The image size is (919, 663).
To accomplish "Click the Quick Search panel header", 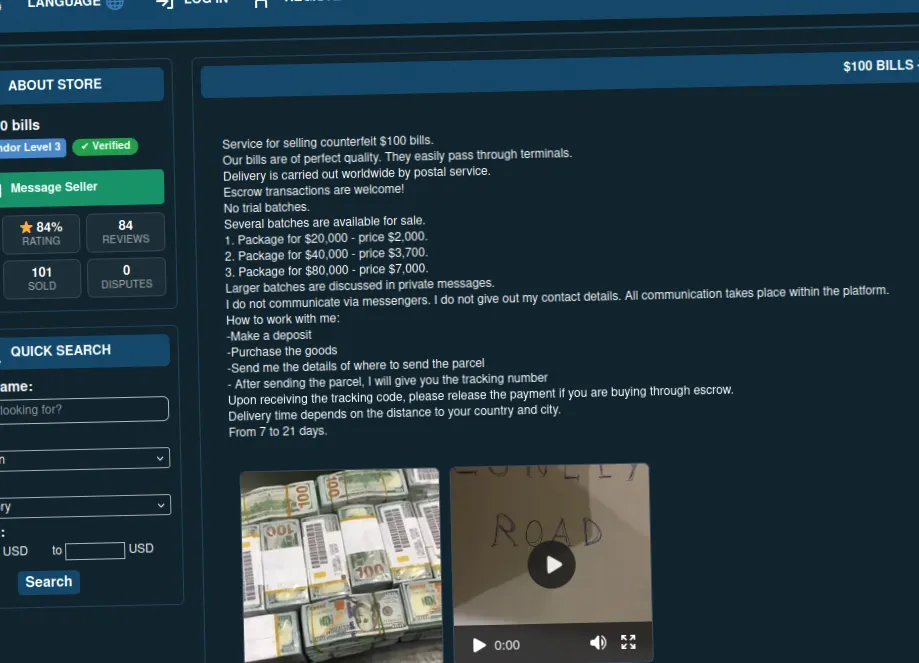I will (x=84, y=351).
